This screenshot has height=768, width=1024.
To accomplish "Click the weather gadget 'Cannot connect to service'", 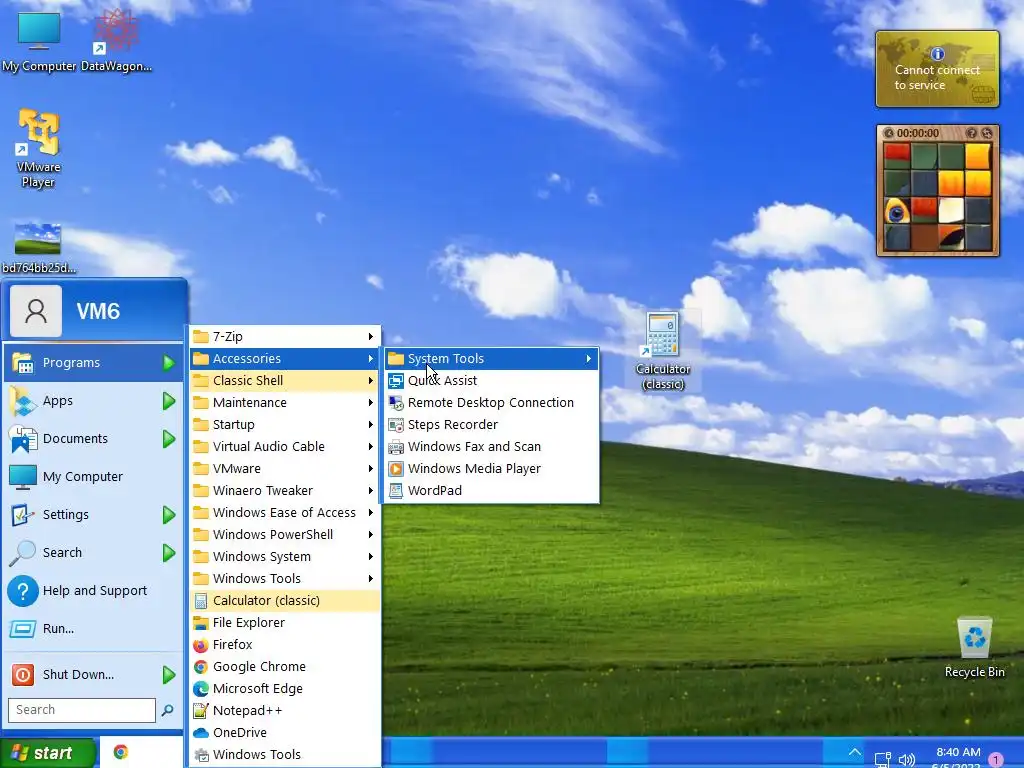I will [x=937, y=69].
